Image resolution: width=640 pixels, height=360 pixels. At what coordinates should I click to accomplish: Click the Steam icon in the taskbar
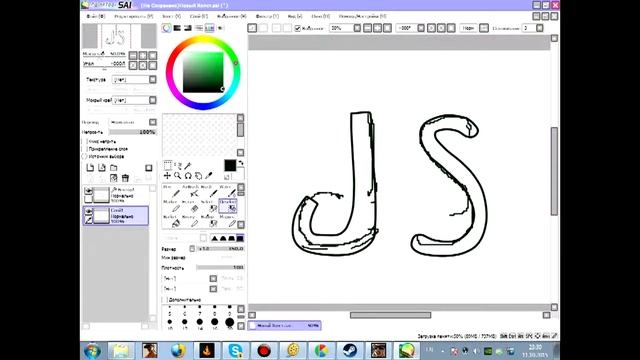pos(350,351)
